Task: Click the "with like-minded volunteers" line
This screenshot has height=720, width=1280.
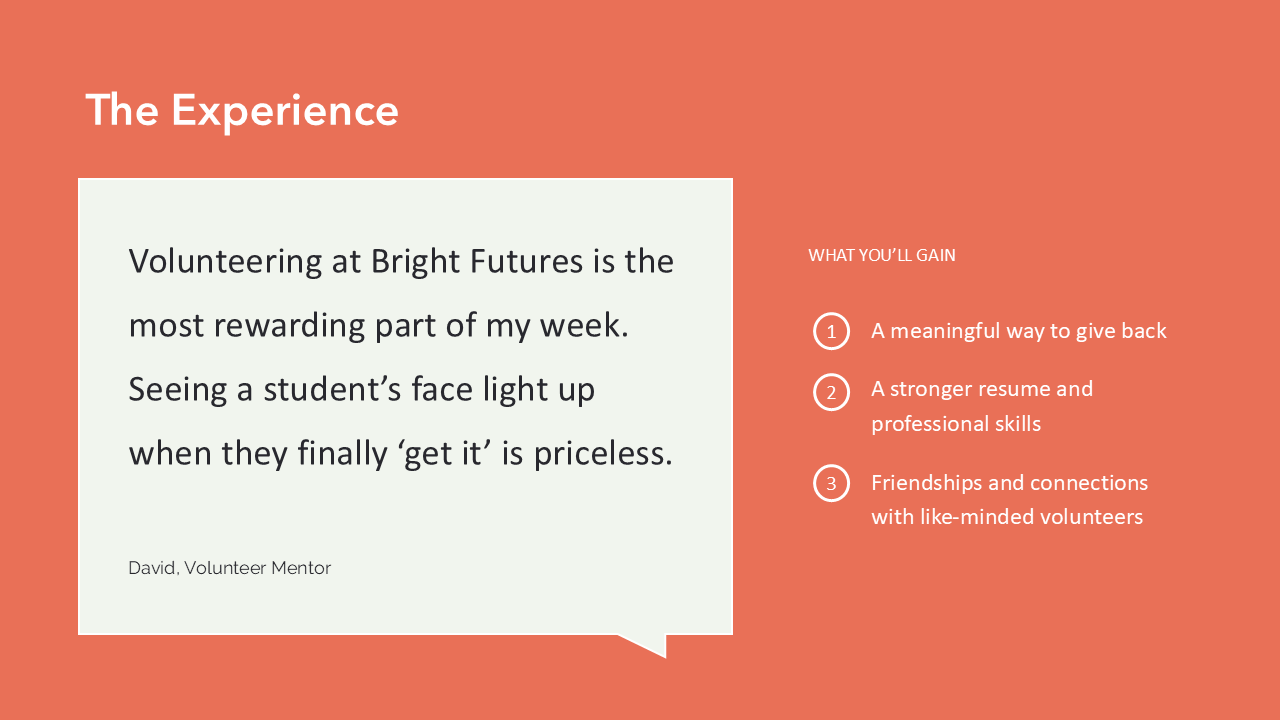Action: [x=1006, y=517]
